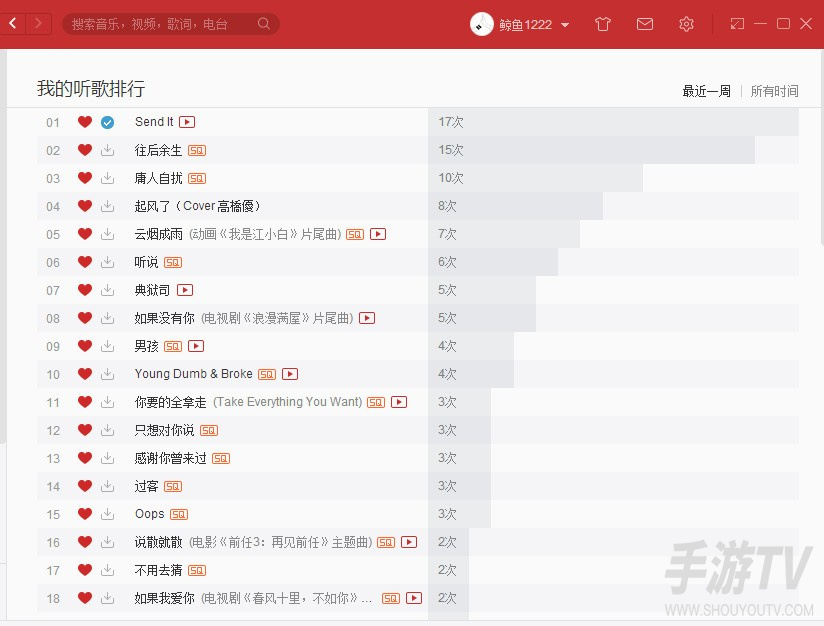824x626 pixels.
Task: Open song title 庸人自扰
Action: click(158, 178)
